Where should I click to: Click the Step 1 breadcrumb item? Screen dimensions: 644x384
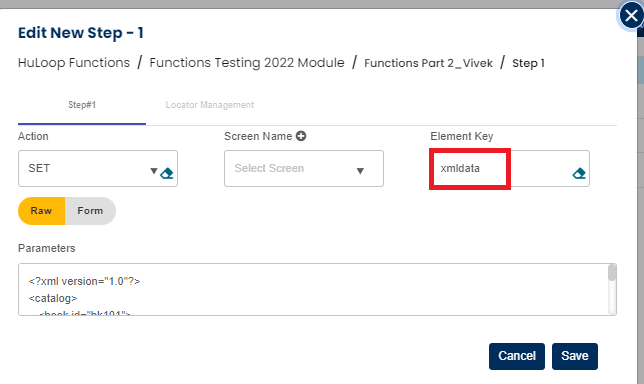(x=528, y=63)
